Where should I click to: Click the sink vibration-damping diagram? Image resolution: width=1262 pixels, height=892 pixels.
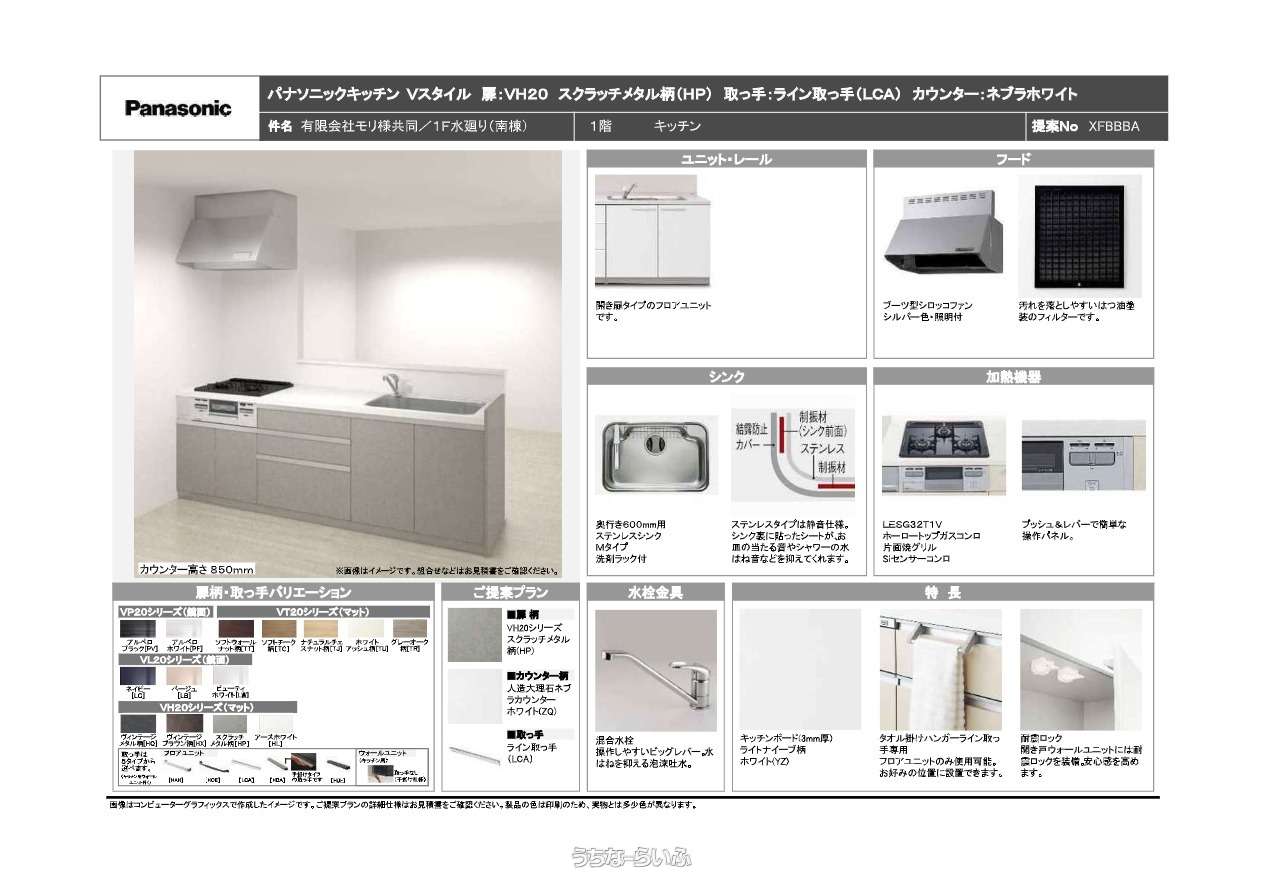(793, 454)
